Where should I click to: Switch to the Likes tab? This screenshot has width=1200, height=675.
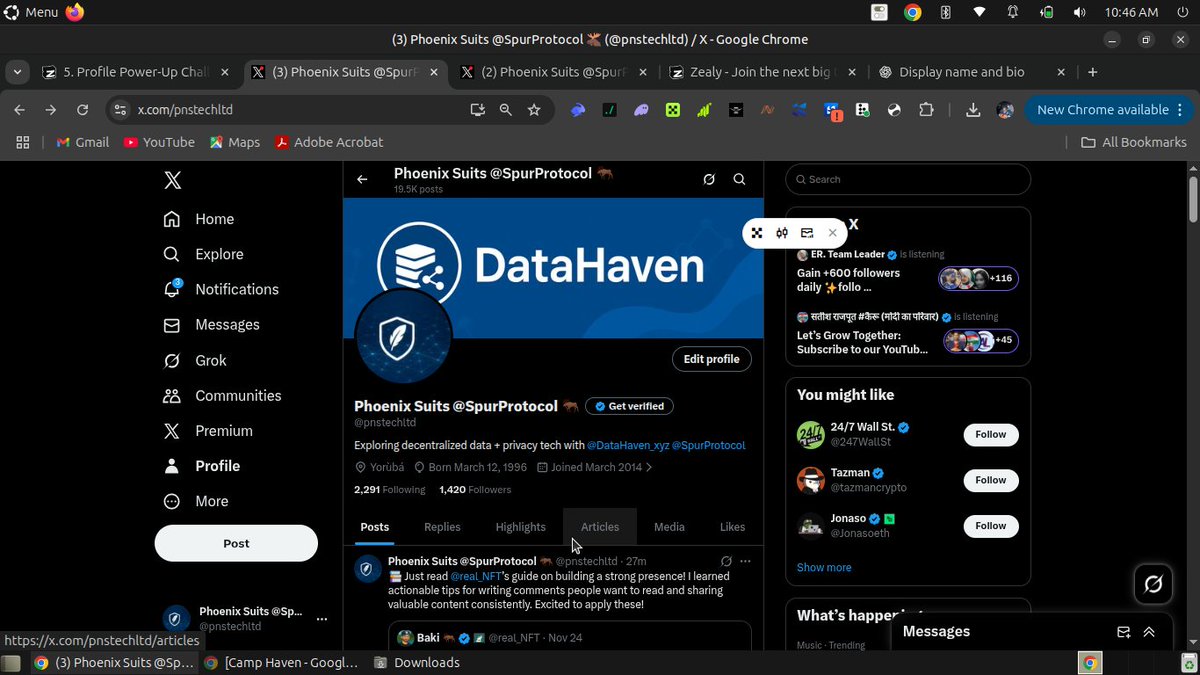coord(732,527)
